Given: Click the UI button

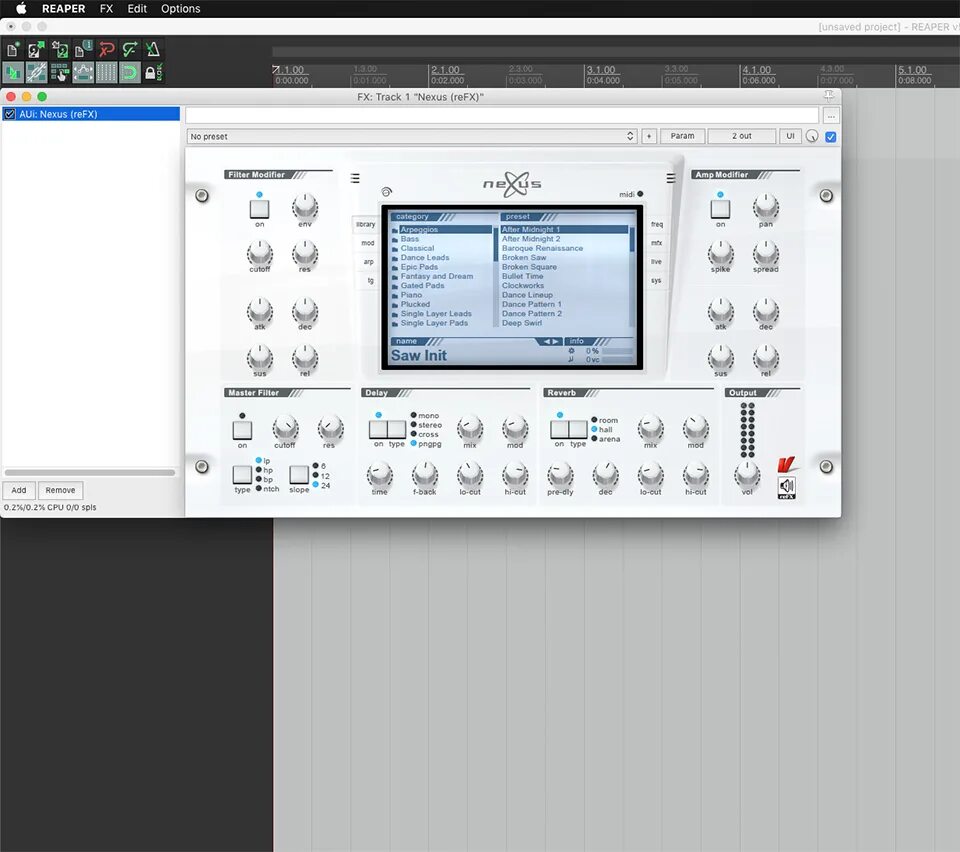Looking at the screenshot, I should tap(790, 136).
